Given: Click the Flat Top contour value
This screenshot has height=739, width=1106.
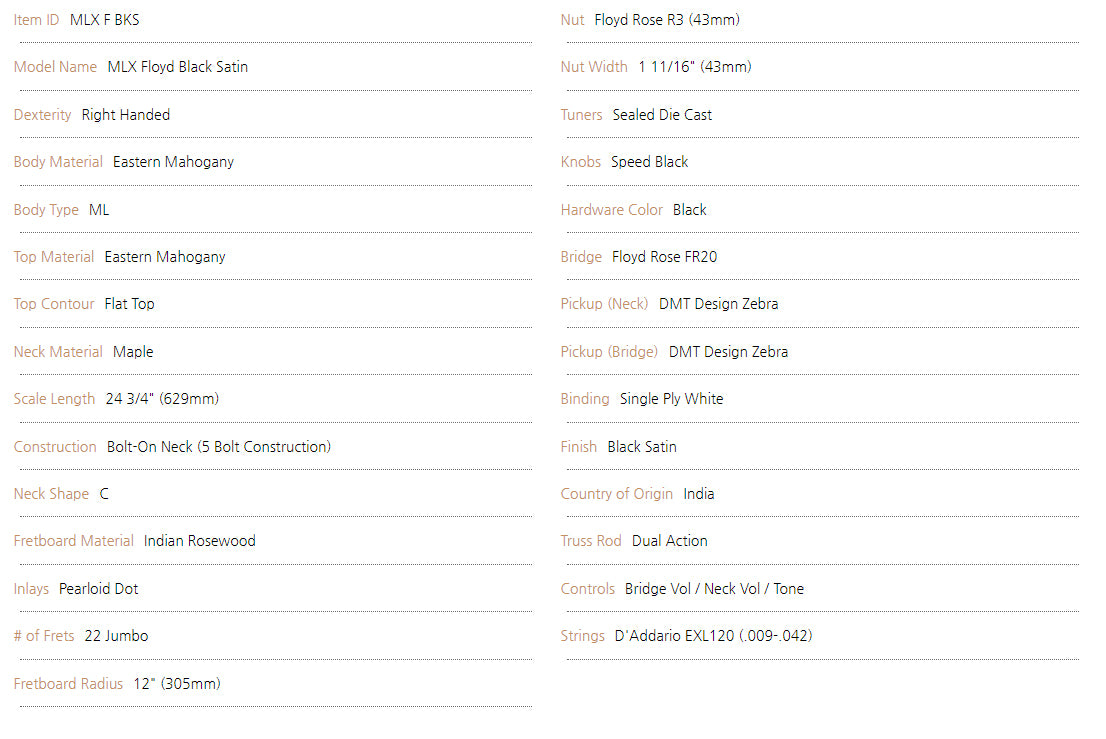Looking at the screenshot, I should click(x=130, y=304).
